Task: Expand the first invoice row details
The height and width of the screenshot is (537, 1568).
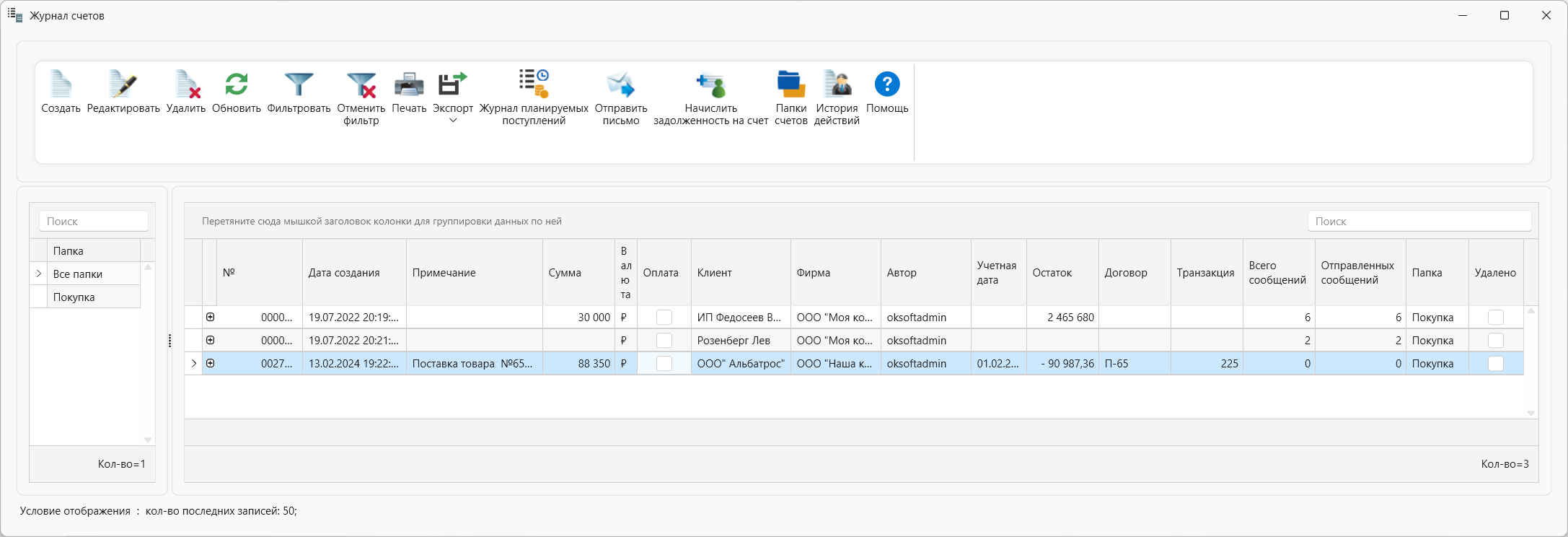Action: click(211, 318)
